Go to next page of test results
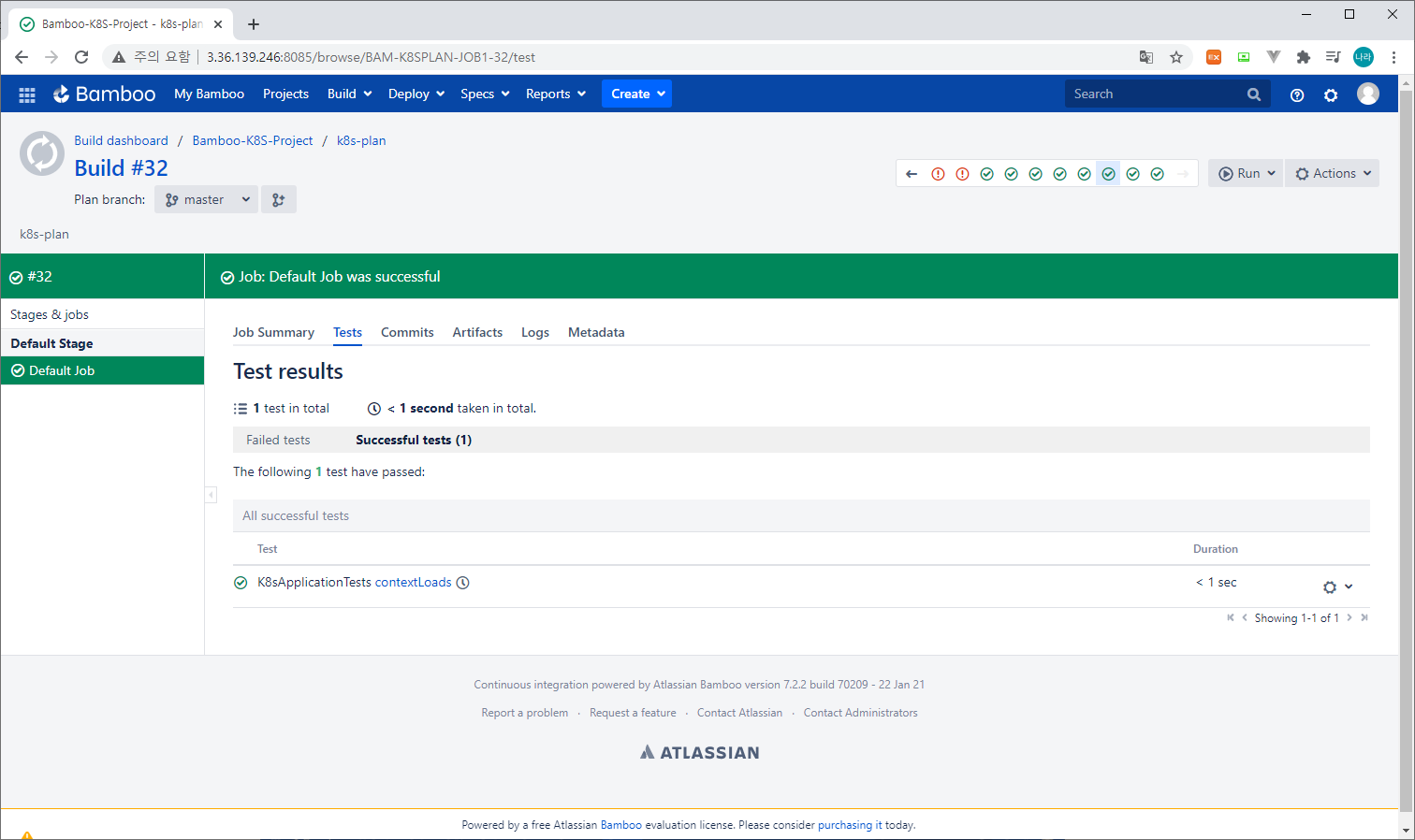1415x840 pixels. [1349, 617]
